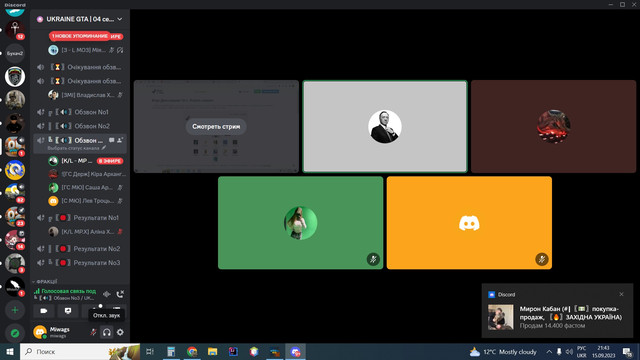640x360 pixels.
Task: Open the white feather server icon
Action: 15,287
